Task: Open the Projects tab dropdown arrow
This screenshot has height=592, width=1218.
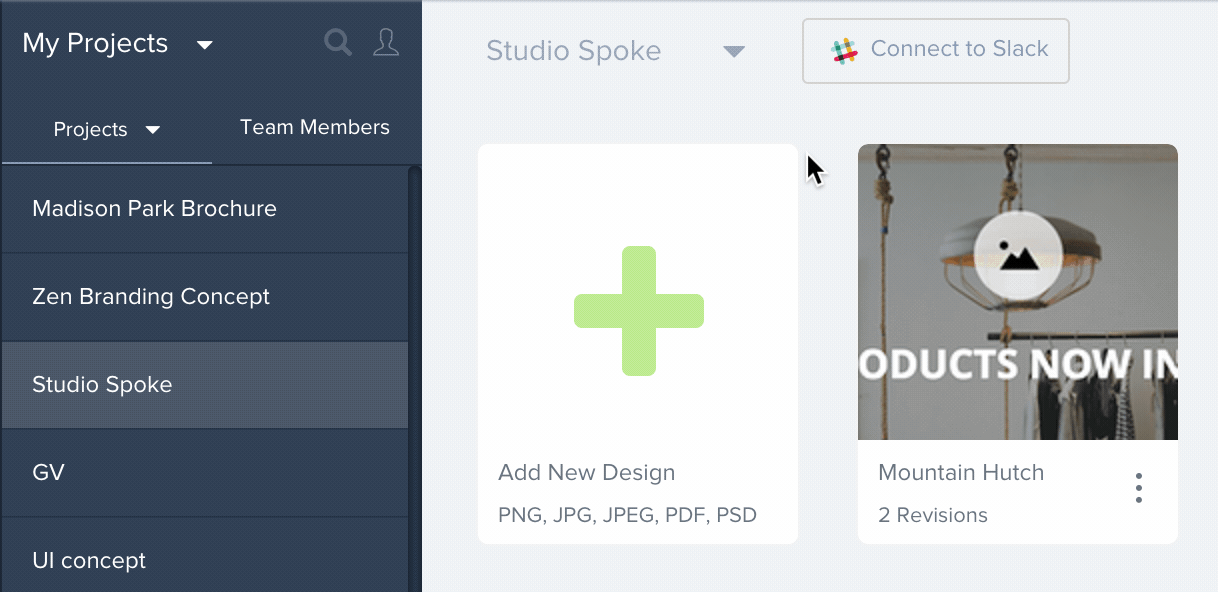Action: click(153, 130)
